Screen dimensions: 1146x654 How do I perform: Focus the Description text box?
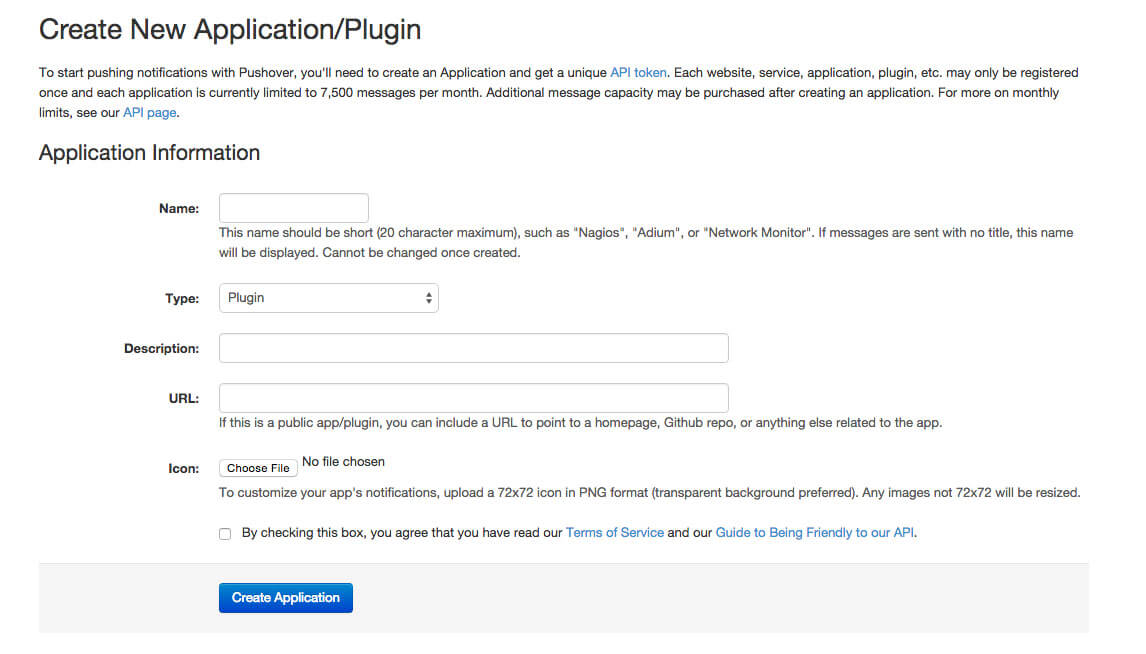[473, 348]
